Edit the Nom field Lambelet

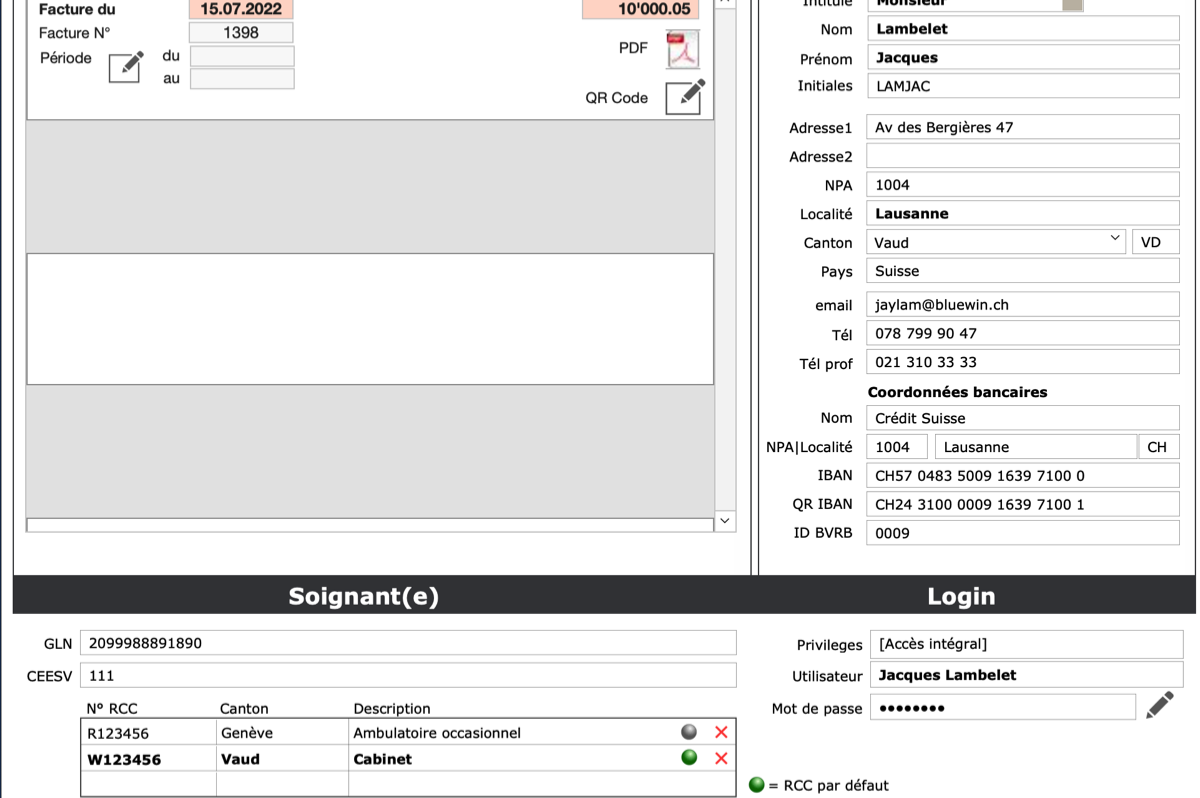coord(1023,29)
